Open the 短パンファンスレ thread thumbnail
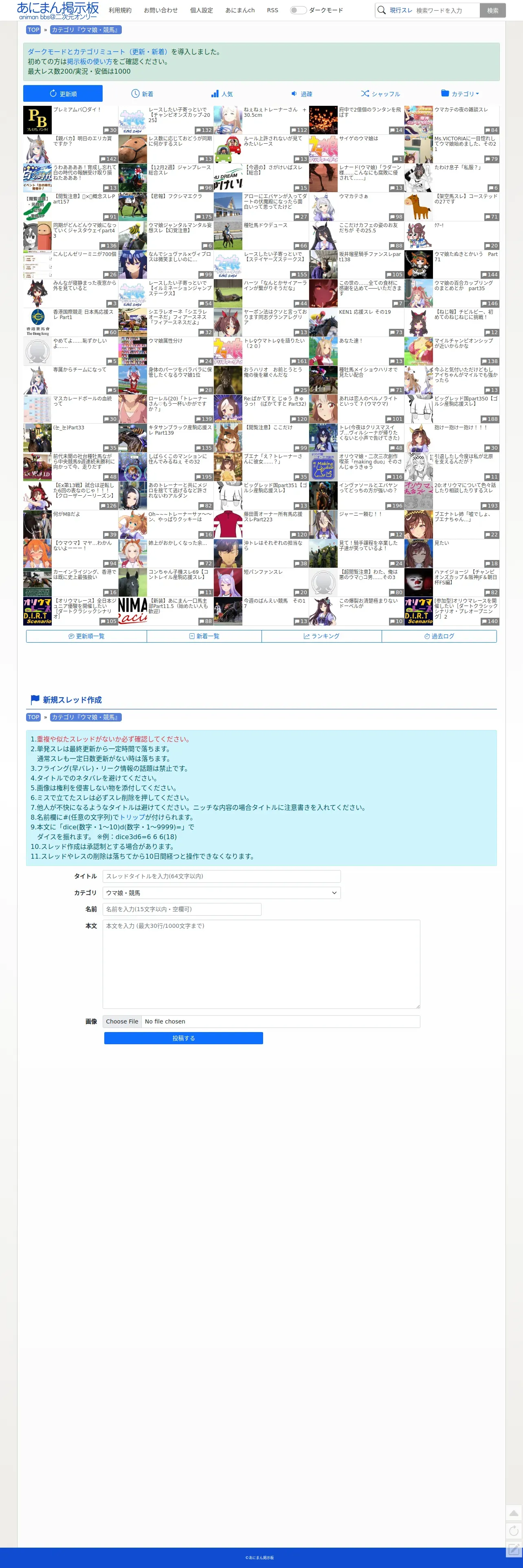 point(228,582)
